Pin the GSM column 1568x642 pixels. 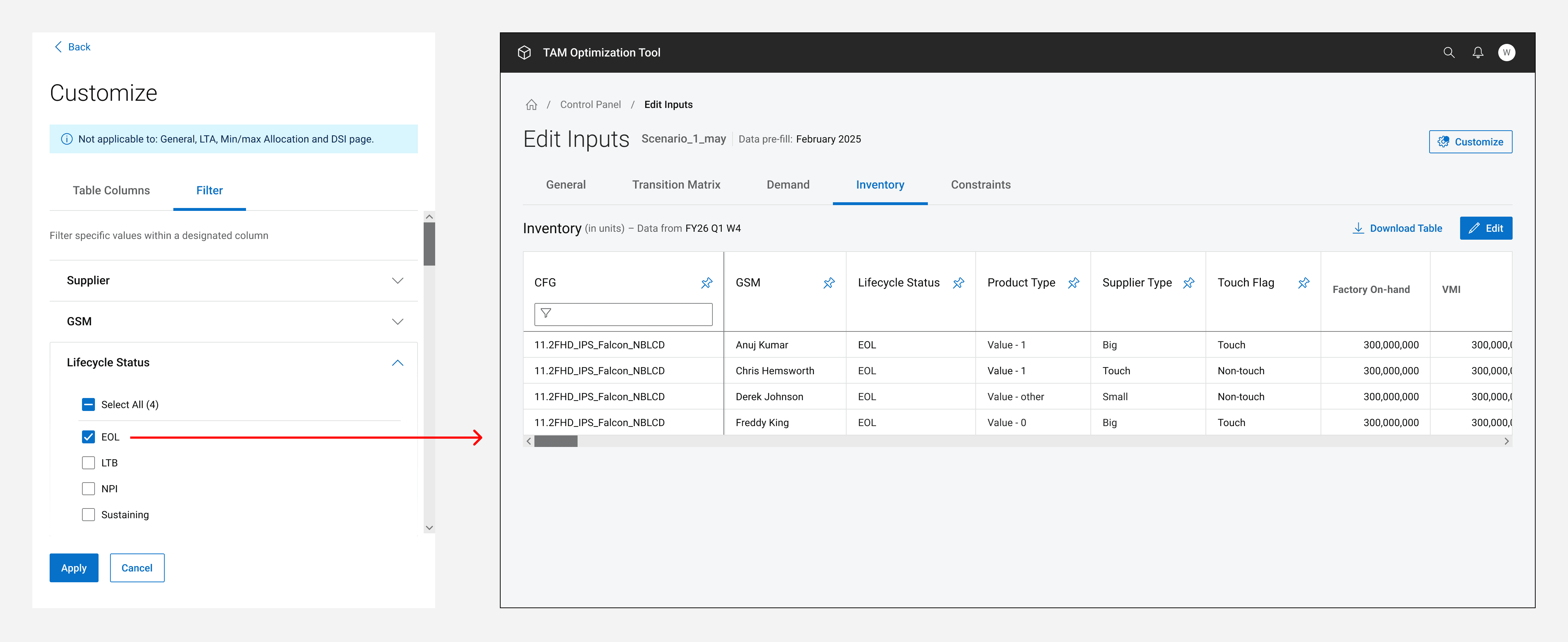(x=829, y=282)
